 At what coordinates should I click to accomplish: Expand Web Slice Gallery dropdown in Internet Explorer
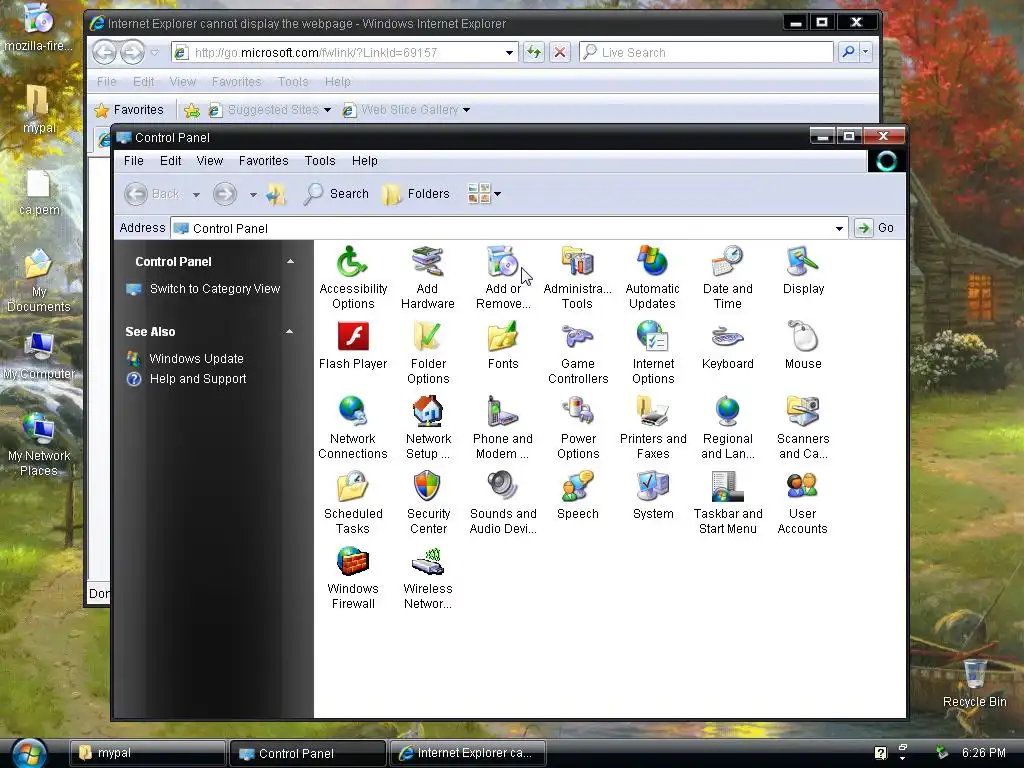click(466, 110)
